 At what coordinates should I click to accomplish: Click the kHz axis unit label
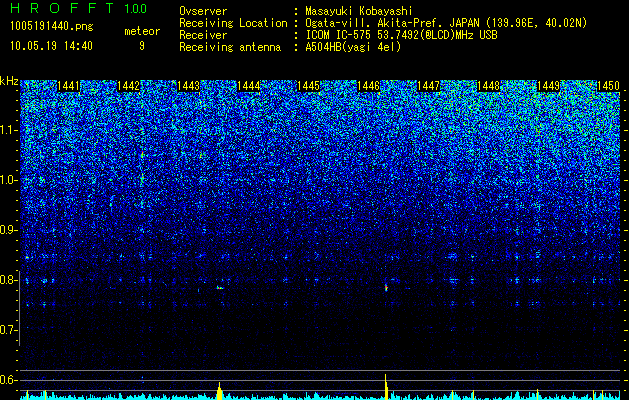9,81
